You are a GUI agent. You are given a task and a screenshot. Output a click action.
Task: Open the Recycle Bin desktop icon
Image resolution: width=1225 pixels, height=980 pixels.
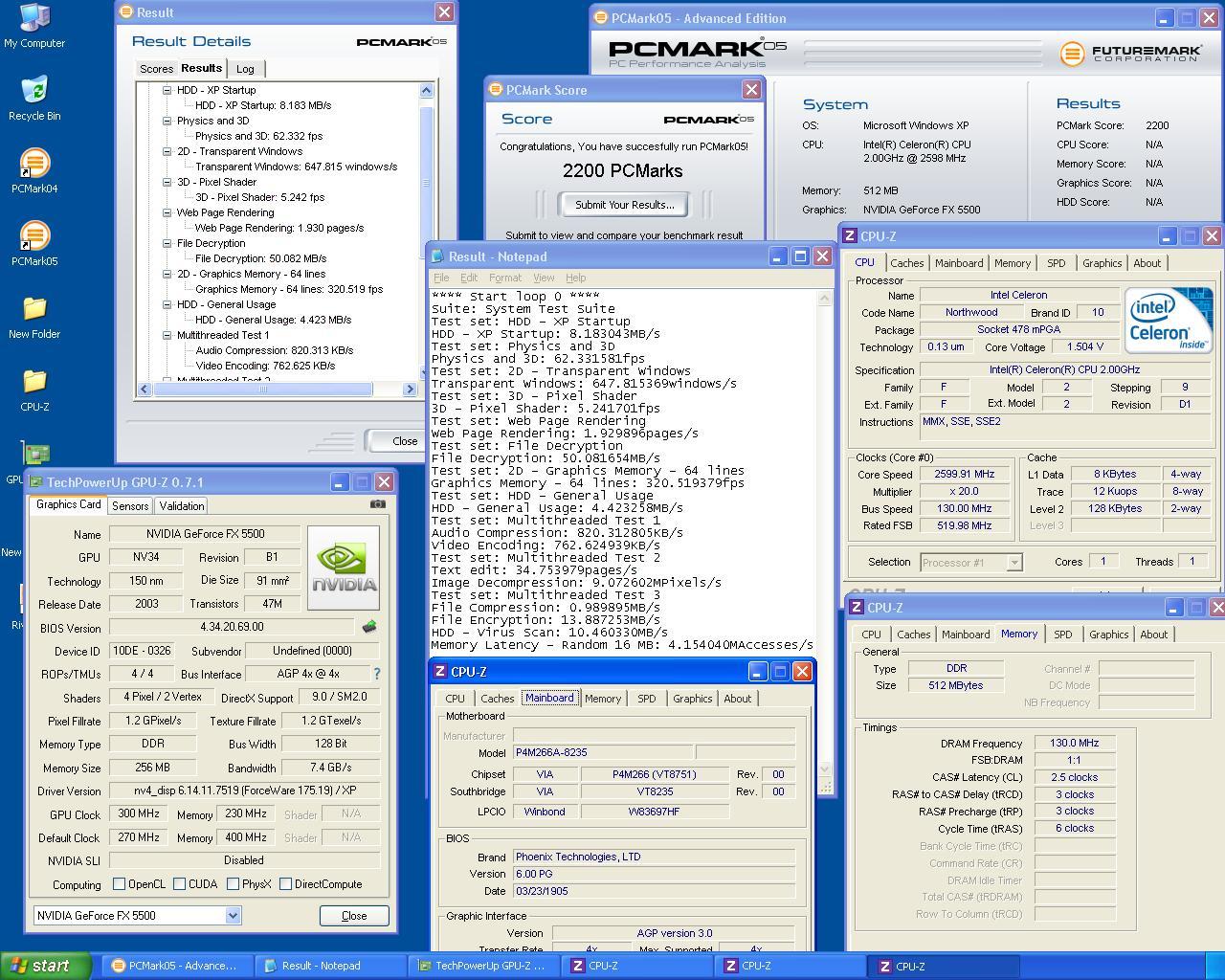pos(34,99)
